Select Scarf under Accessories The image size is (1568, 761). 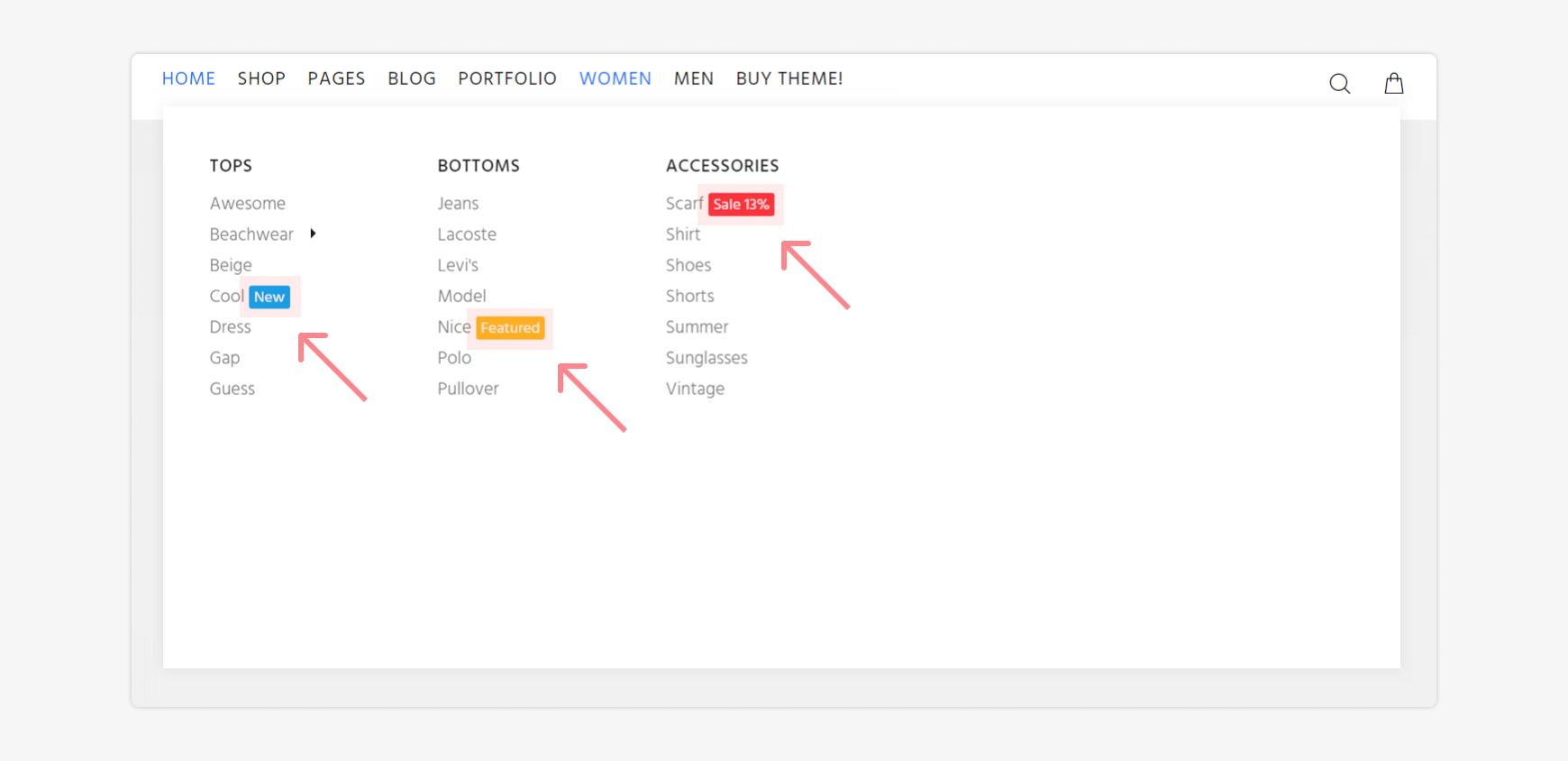tap(685, 204)
